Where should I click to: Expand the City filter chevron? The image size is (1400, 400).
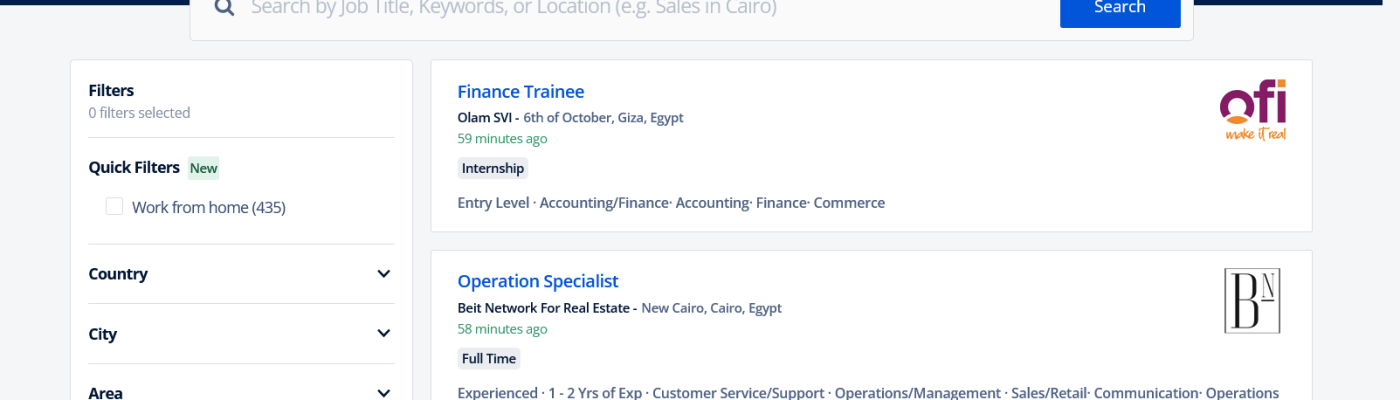pos(383,334)
